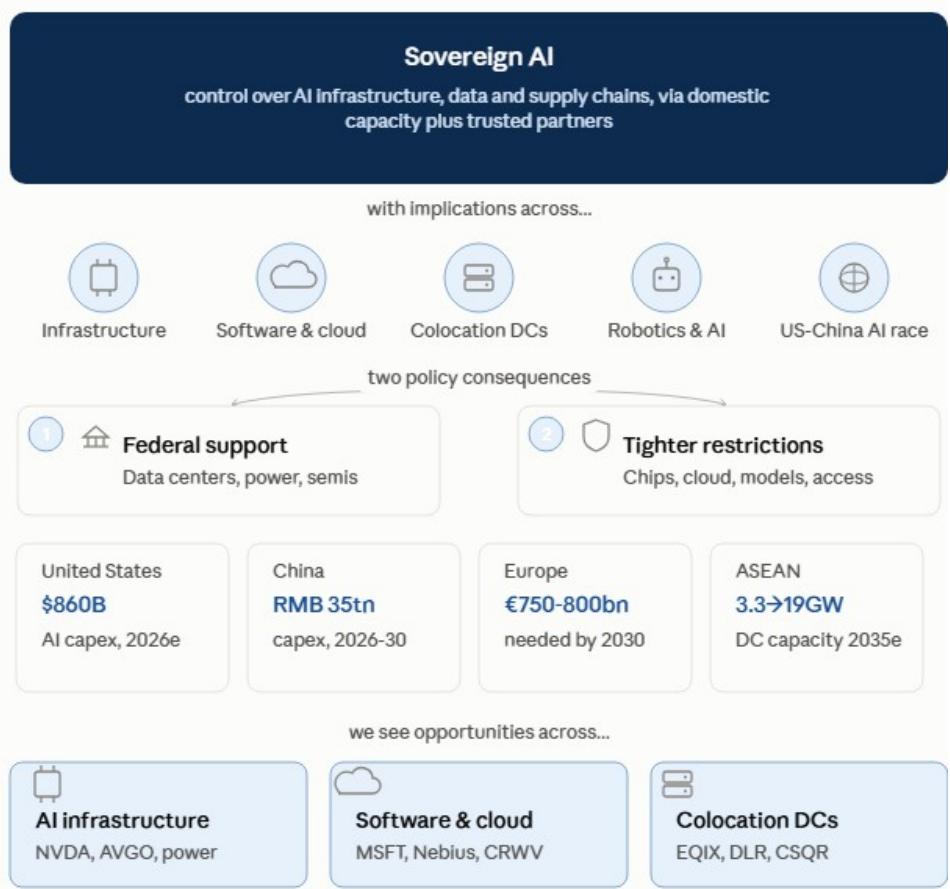Click 'AI capex, 2026e' text
Image resolution: width=950 pixels, height=889 pixels.
click(x=111, y=640)
